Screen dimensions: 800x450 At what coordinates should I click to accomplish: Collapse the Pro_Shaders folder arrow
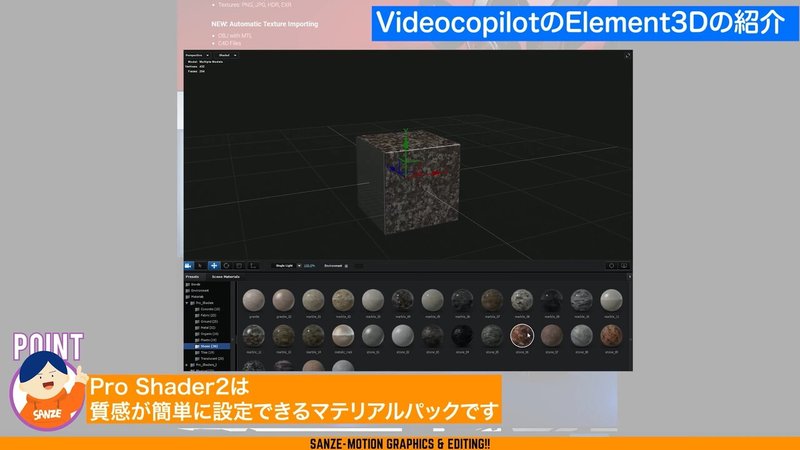click(x=187, y=303)
